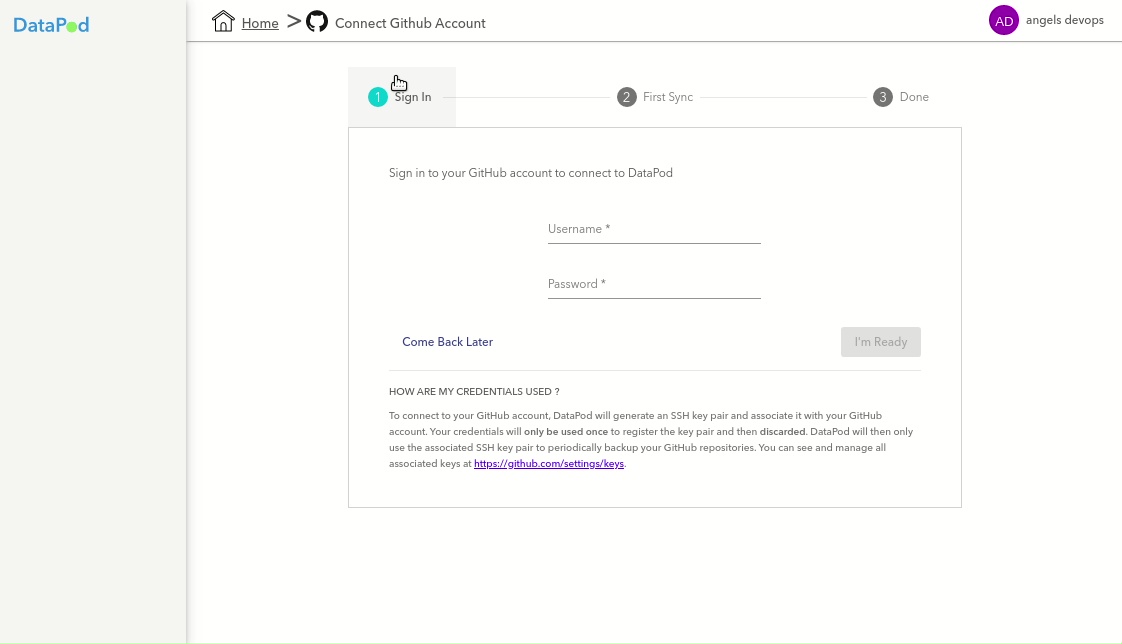
Task: Click the step 2 circle indicator
Action: (x=627, y=97)
